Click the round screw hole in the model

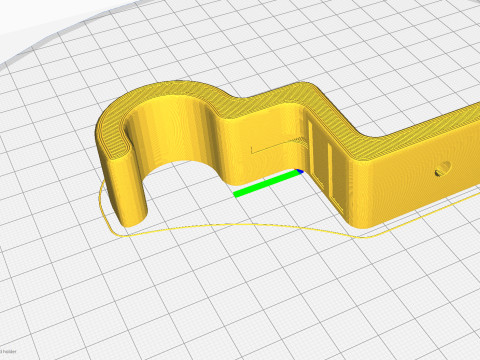[x=443, y=169]
